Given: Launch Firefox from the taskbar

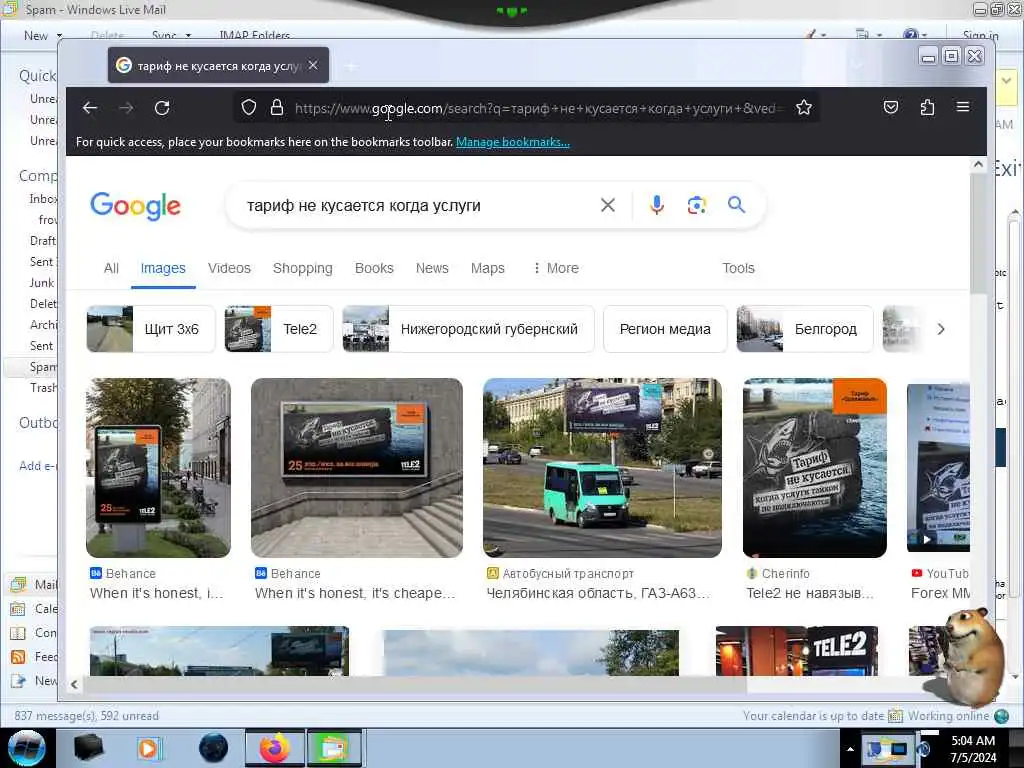Looking at the screenshot, I should 275,748.
